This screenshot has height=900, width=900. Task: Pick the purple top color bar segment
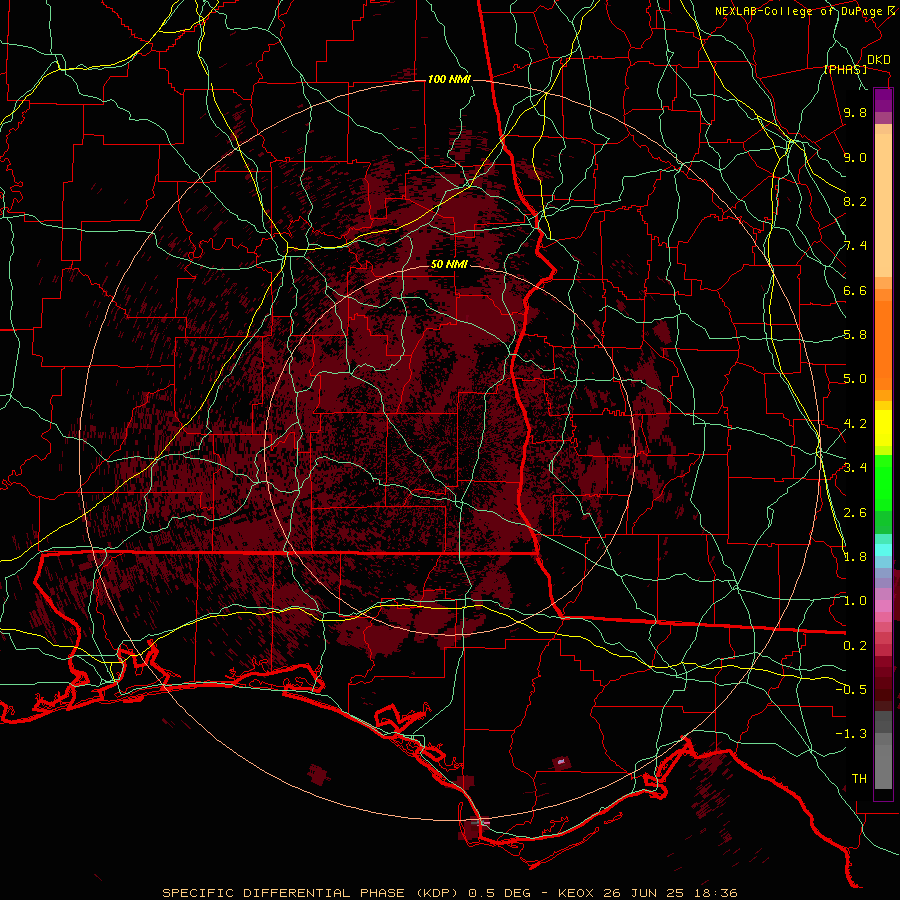(883, 100)
